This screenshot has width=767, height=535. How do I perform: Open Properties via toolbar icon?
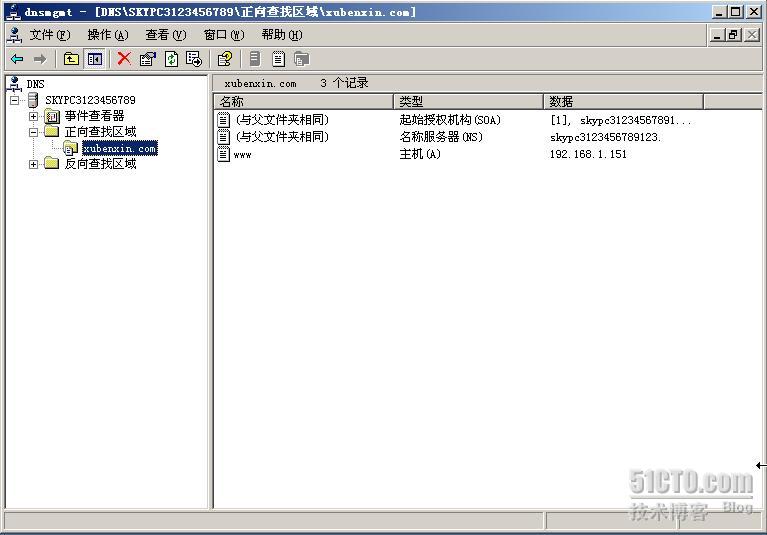pyautogui.click(x=148, y=59)
